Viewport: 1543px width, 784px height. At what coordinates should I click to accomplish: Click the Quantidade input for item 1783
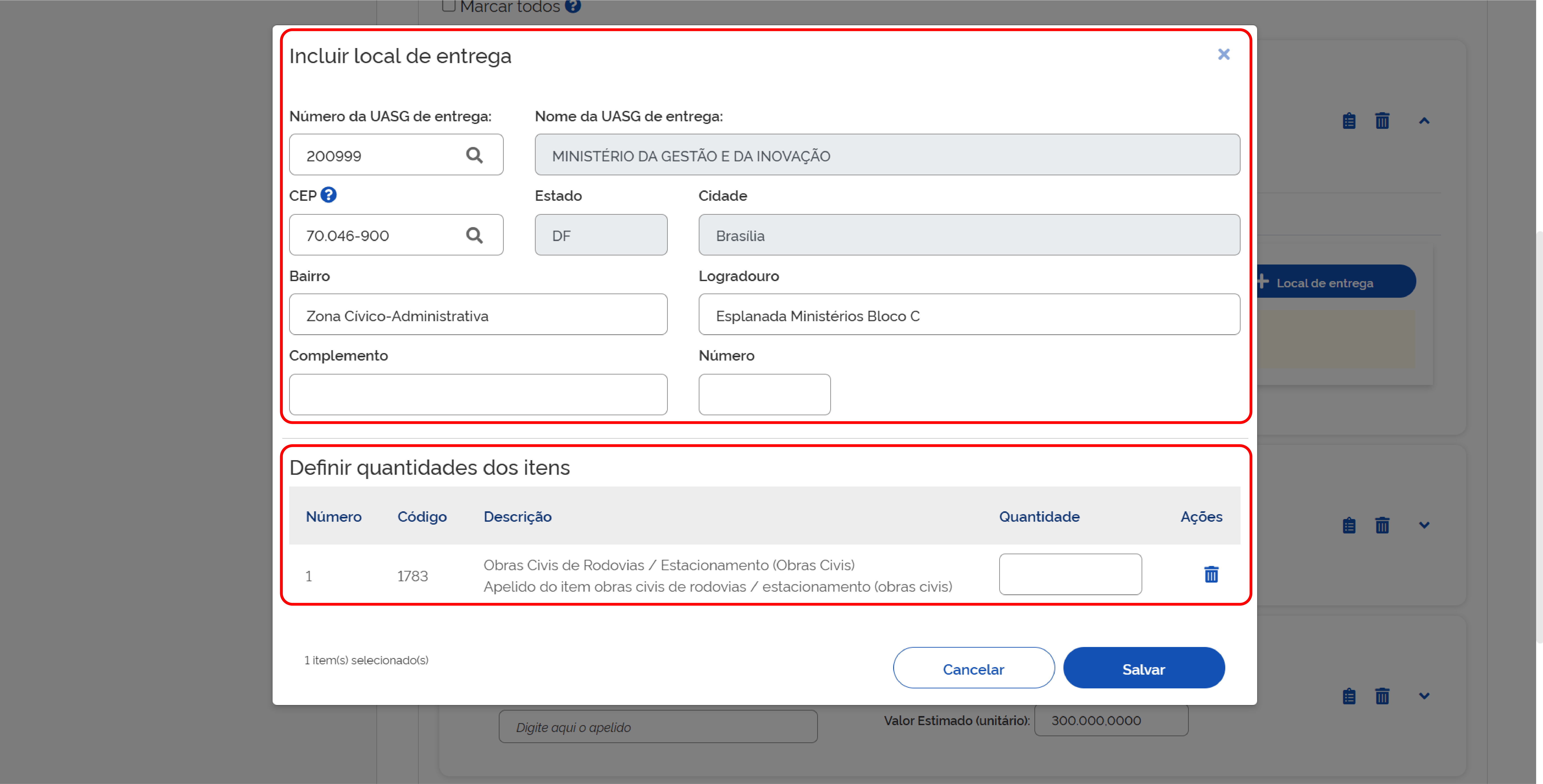point(1070,574)
